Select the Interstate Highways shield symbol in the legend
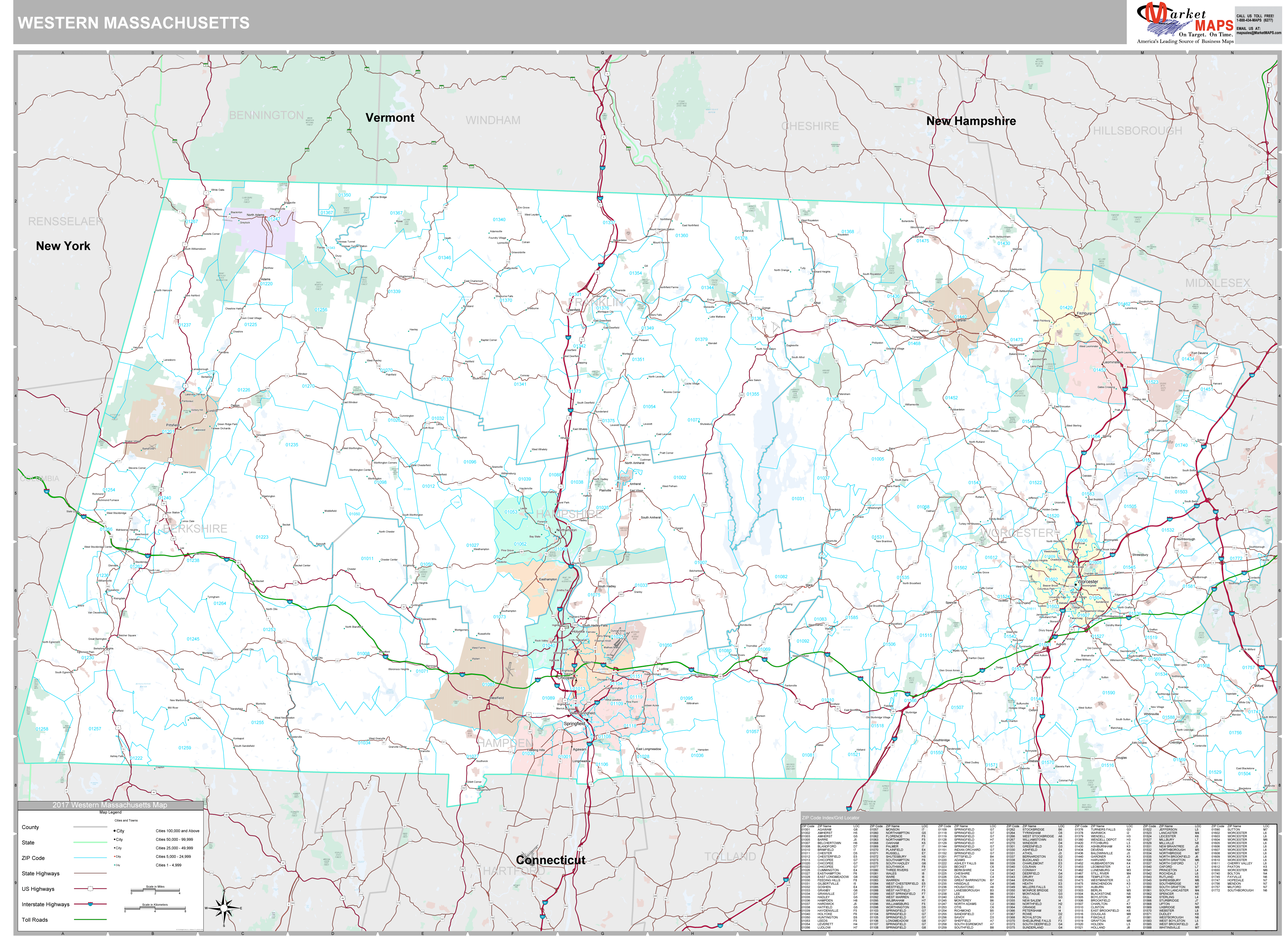 click(90, 904)
